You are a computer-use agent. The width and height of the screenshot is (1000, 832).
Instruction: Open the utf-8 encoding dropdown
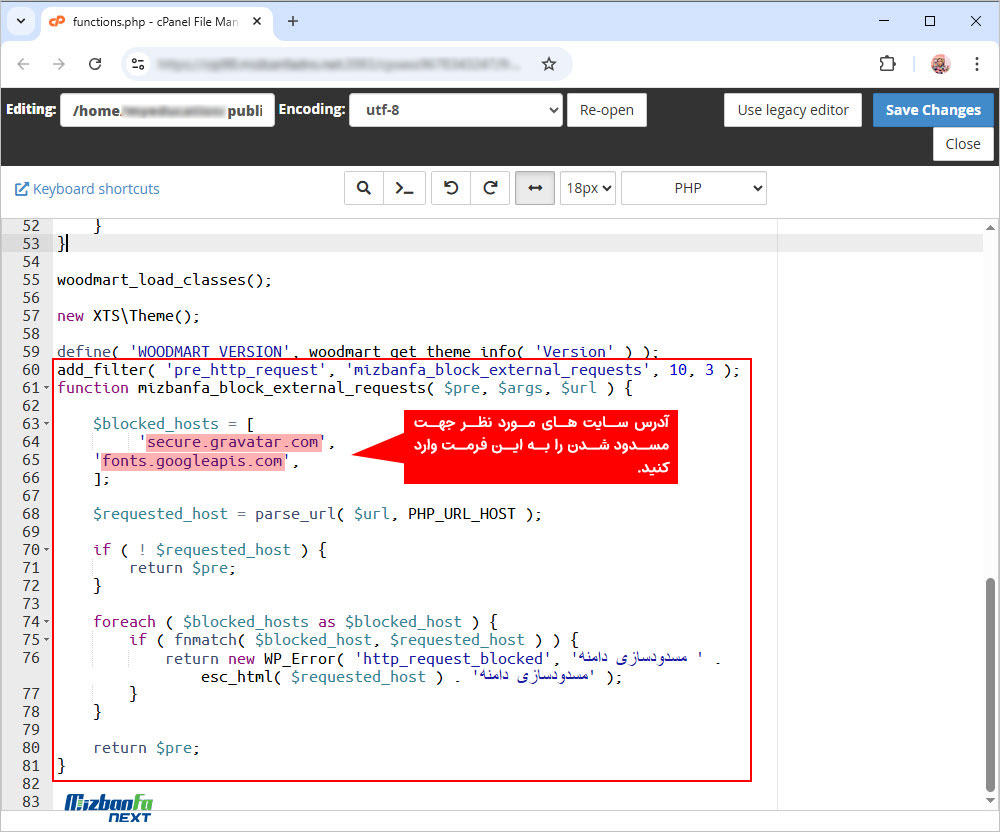click(455, 110)
